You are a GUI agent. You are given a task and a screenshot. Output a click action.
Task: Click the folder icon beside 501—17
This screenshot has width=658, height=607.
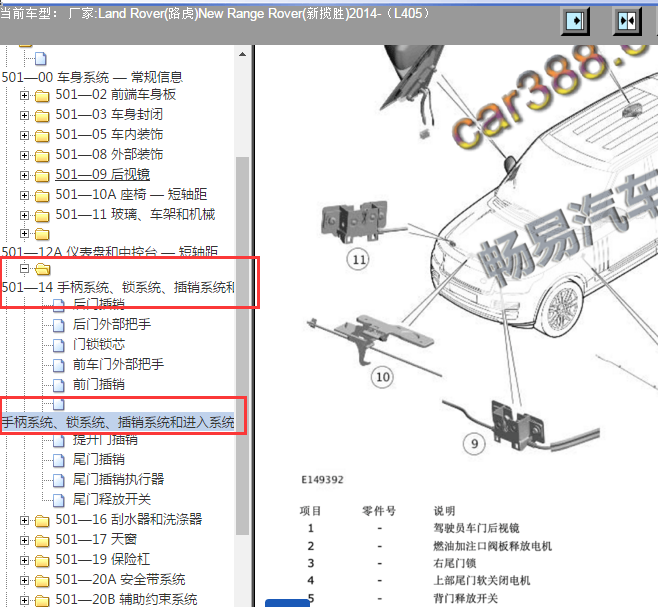click(x=42, y=541)
